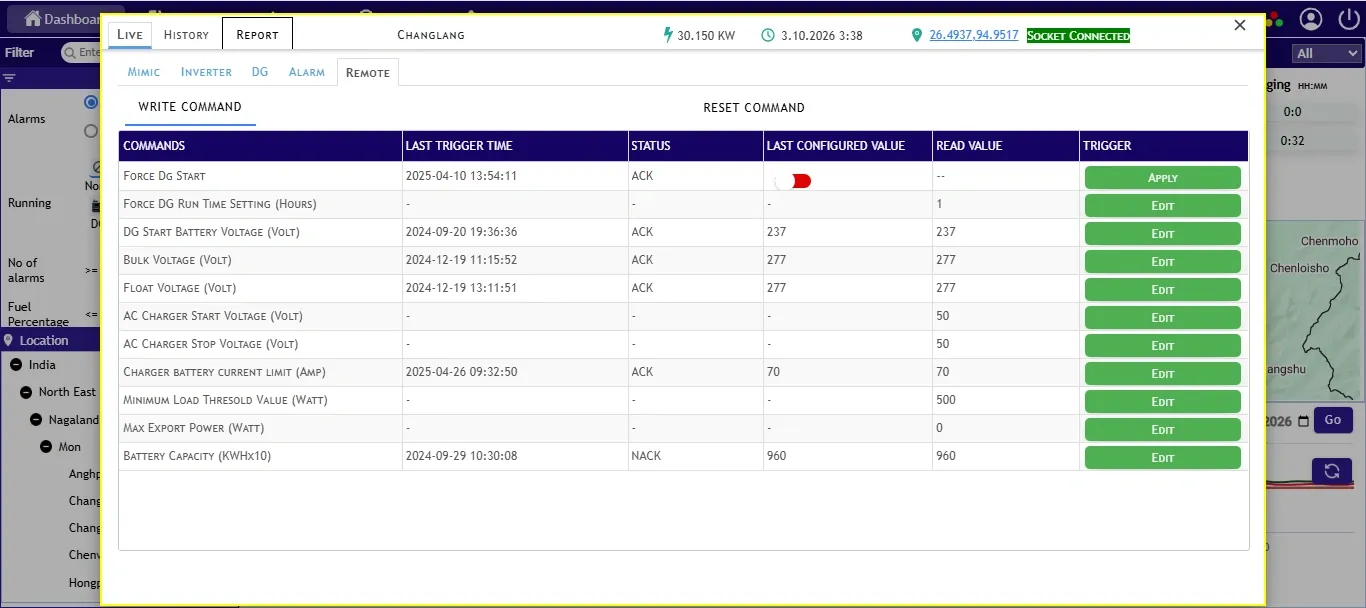Edit AC Charger Start Voltage
The height and width of the screenshot is (608, 1366).
(x=1162, y=317)
